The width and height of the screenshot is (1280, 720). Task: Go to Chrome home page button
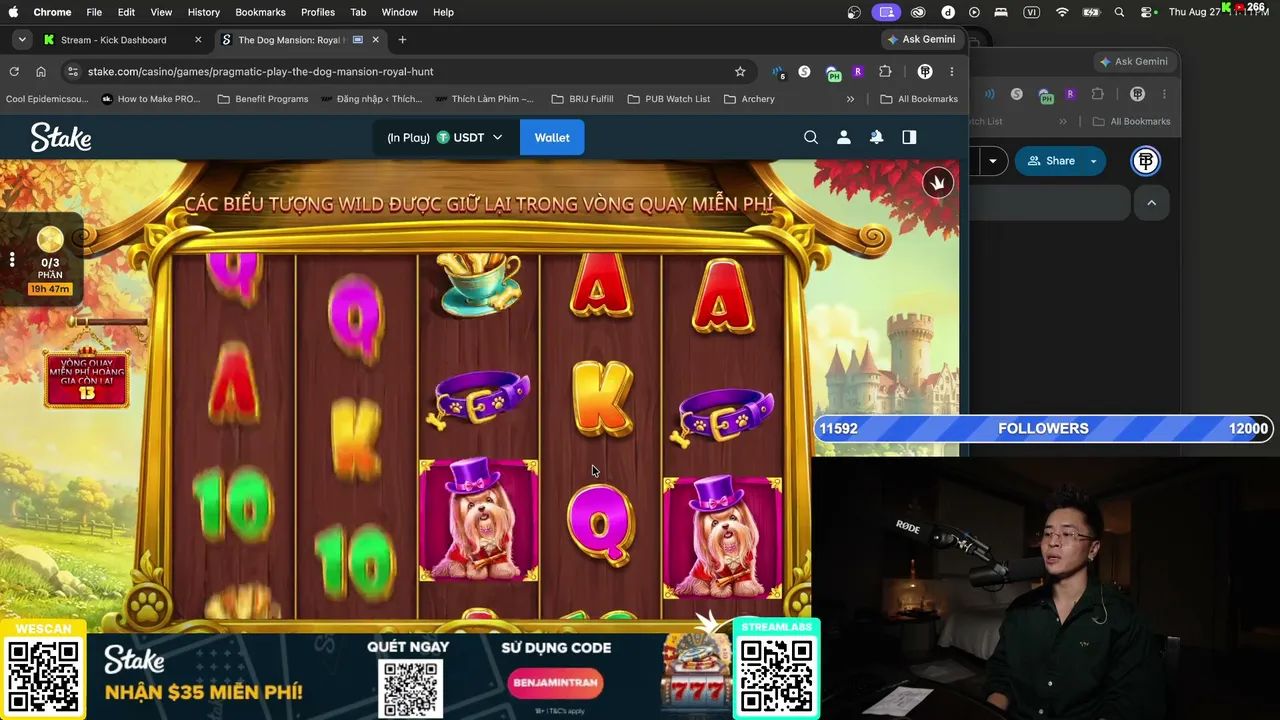pos(41,71)
